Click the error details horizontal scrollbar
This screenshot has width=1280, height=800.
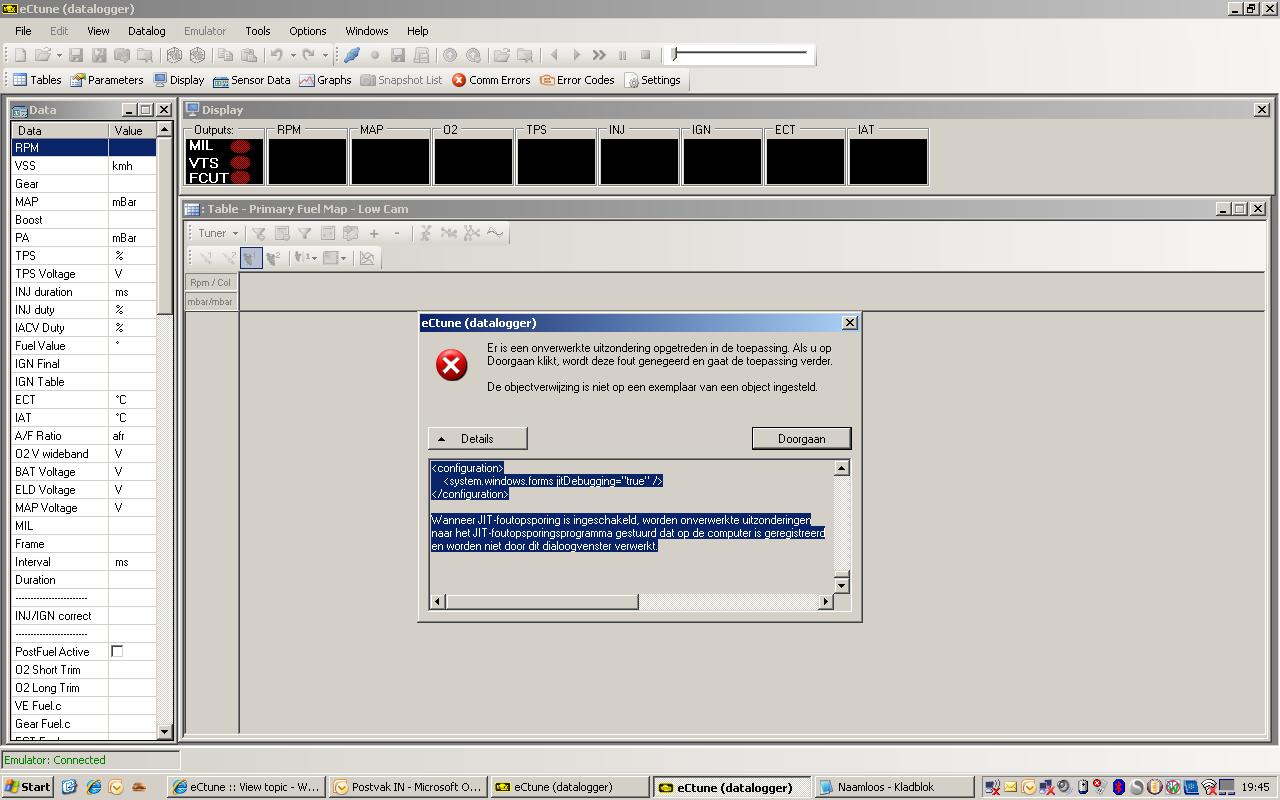[542, 601]
